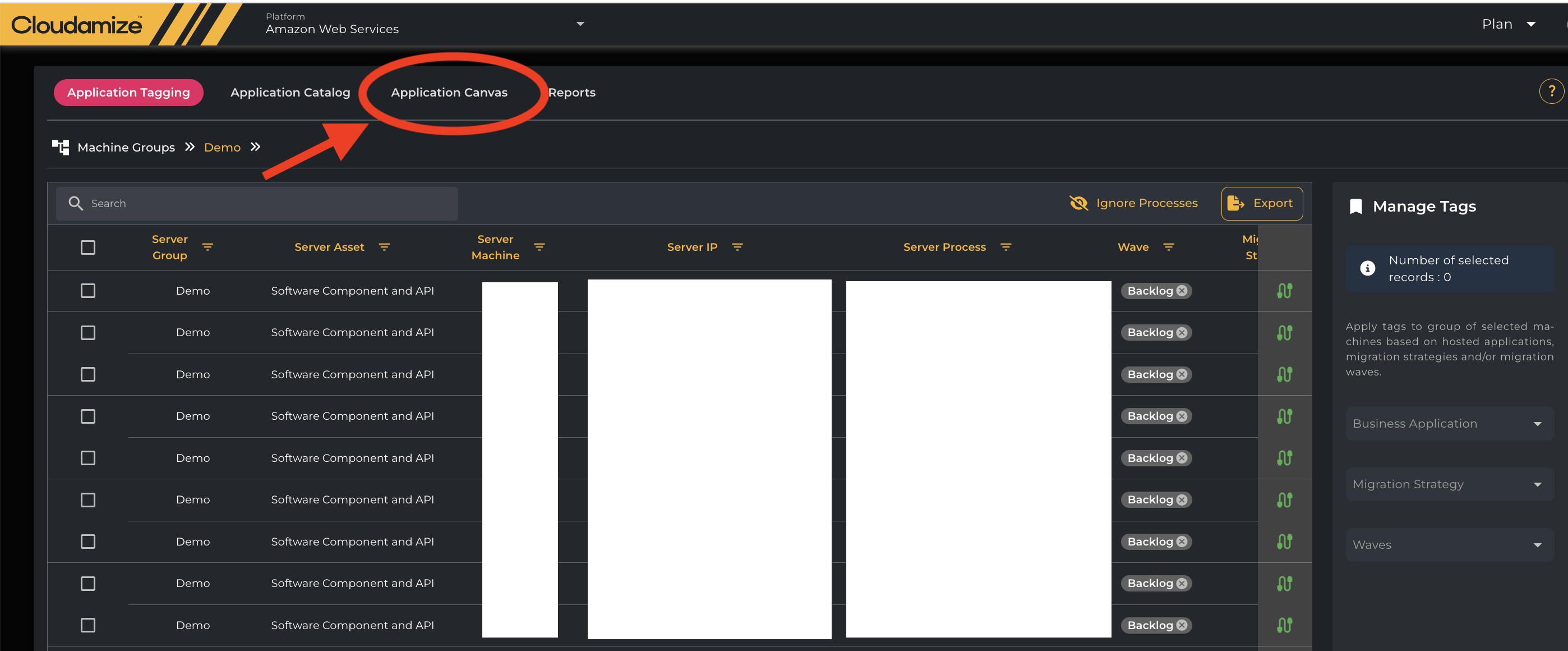Sort by Server IP column header
The width and height of the screenshot is (1568, 651).
692,247
